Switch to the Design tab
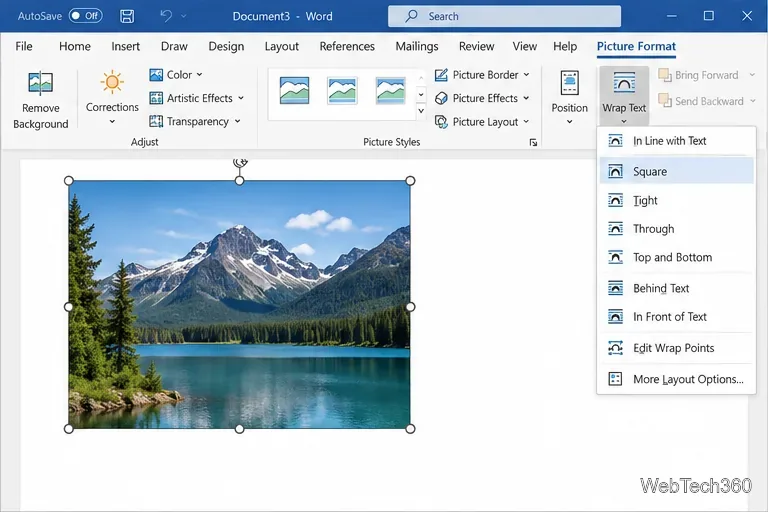This screenshot has height=512, width=768. [x=226, y=47]
